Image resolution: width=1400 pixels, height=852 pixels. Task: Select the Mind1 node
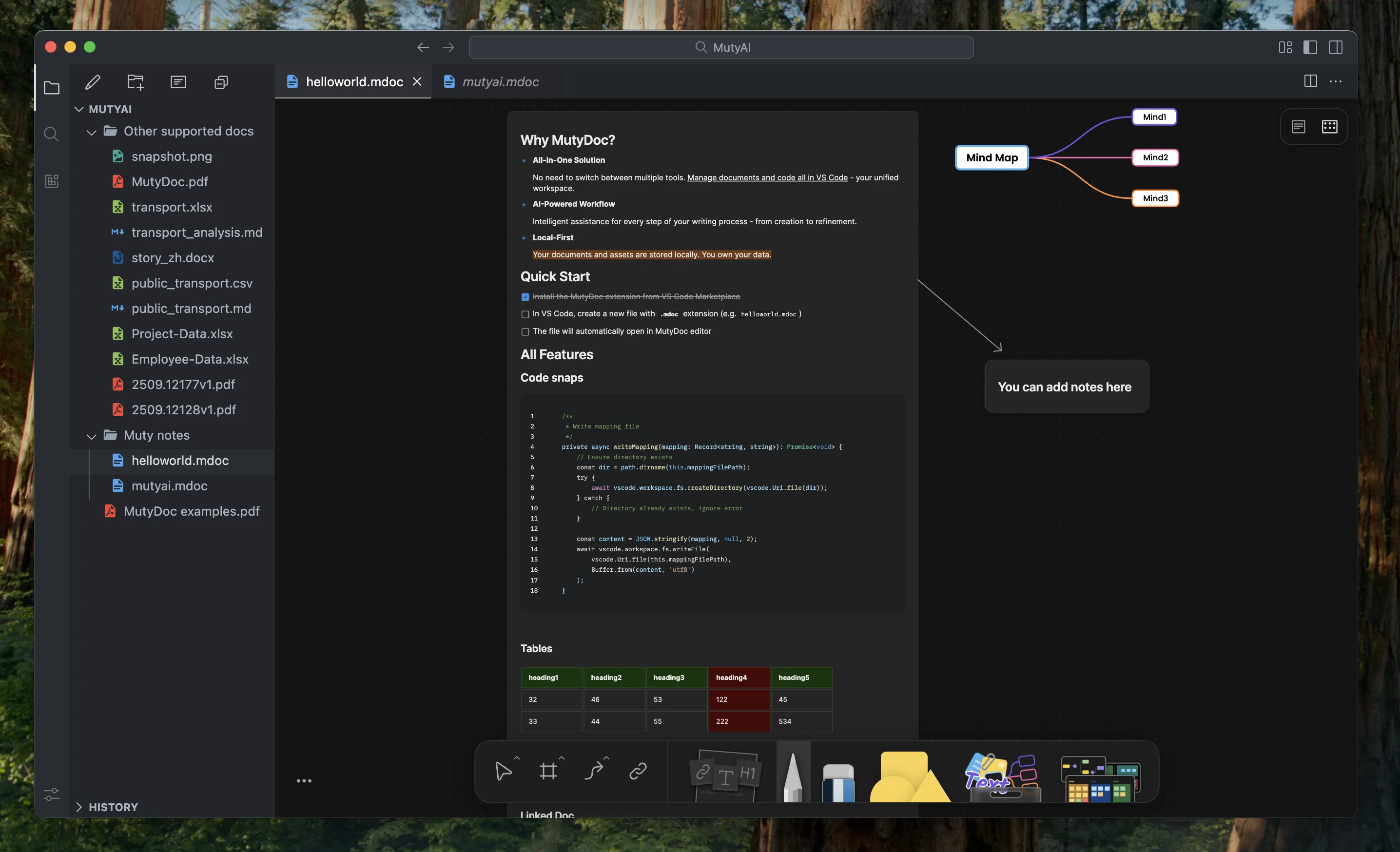click(1154, 117)
